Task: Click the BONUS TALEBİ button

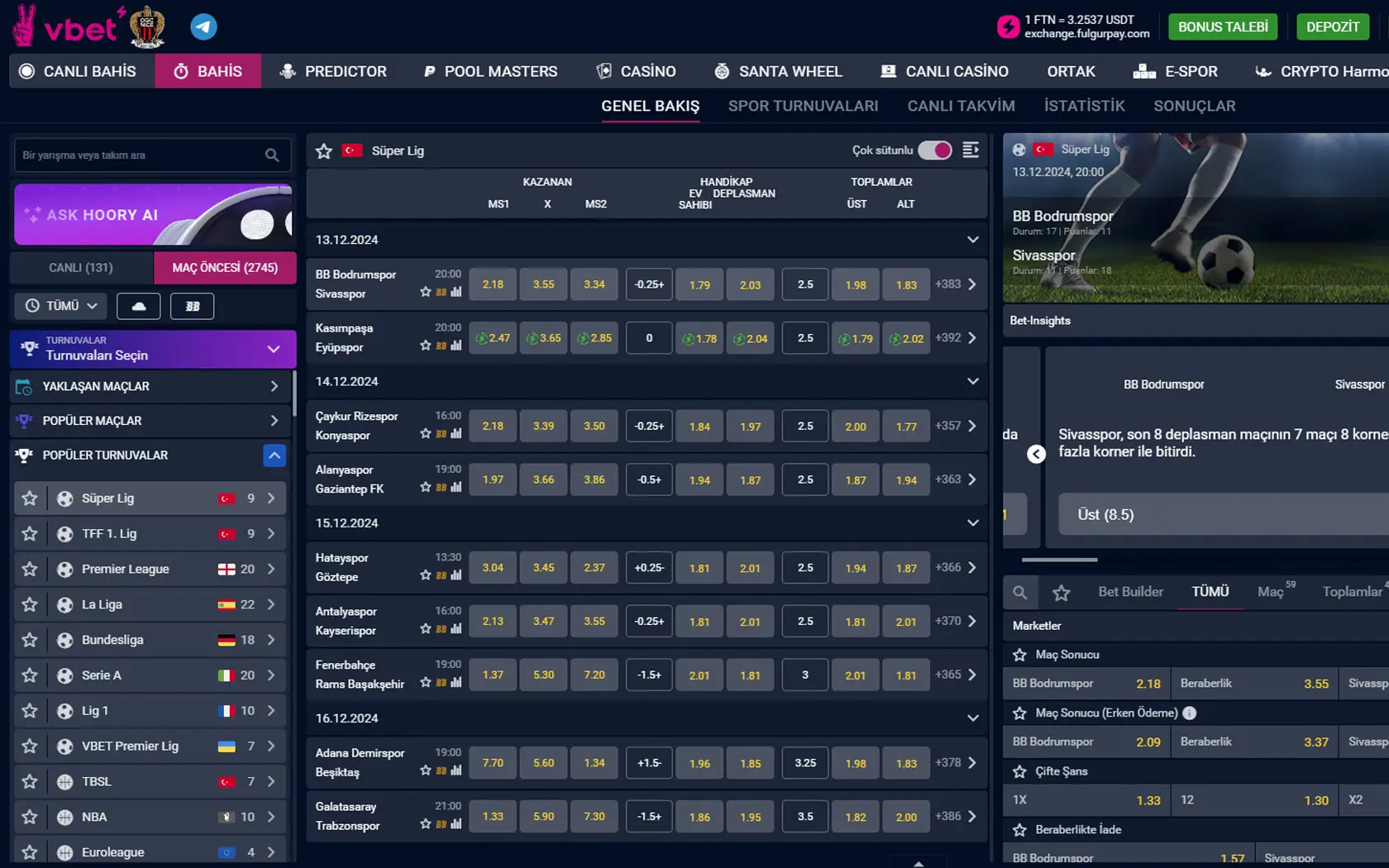Action: click(1222, 26)
